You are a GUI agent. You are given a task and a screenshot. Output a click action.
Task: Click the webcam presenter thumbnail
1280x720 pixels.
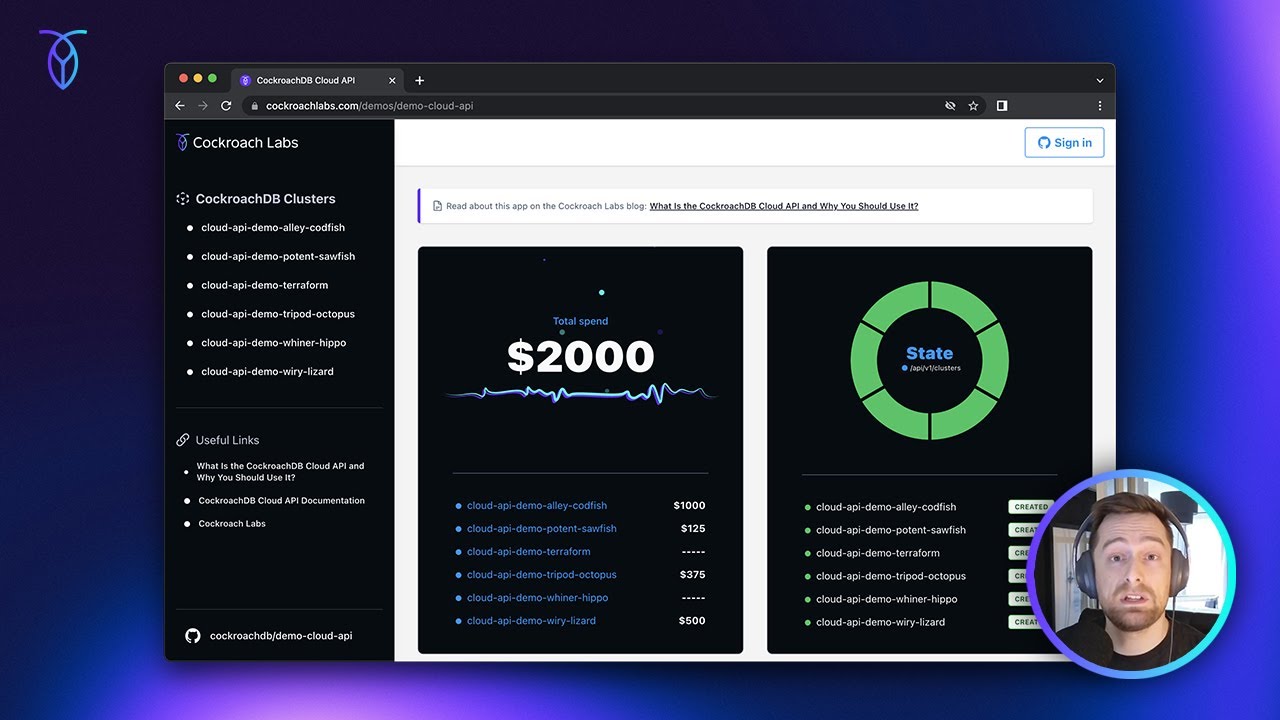point(1132,575)
